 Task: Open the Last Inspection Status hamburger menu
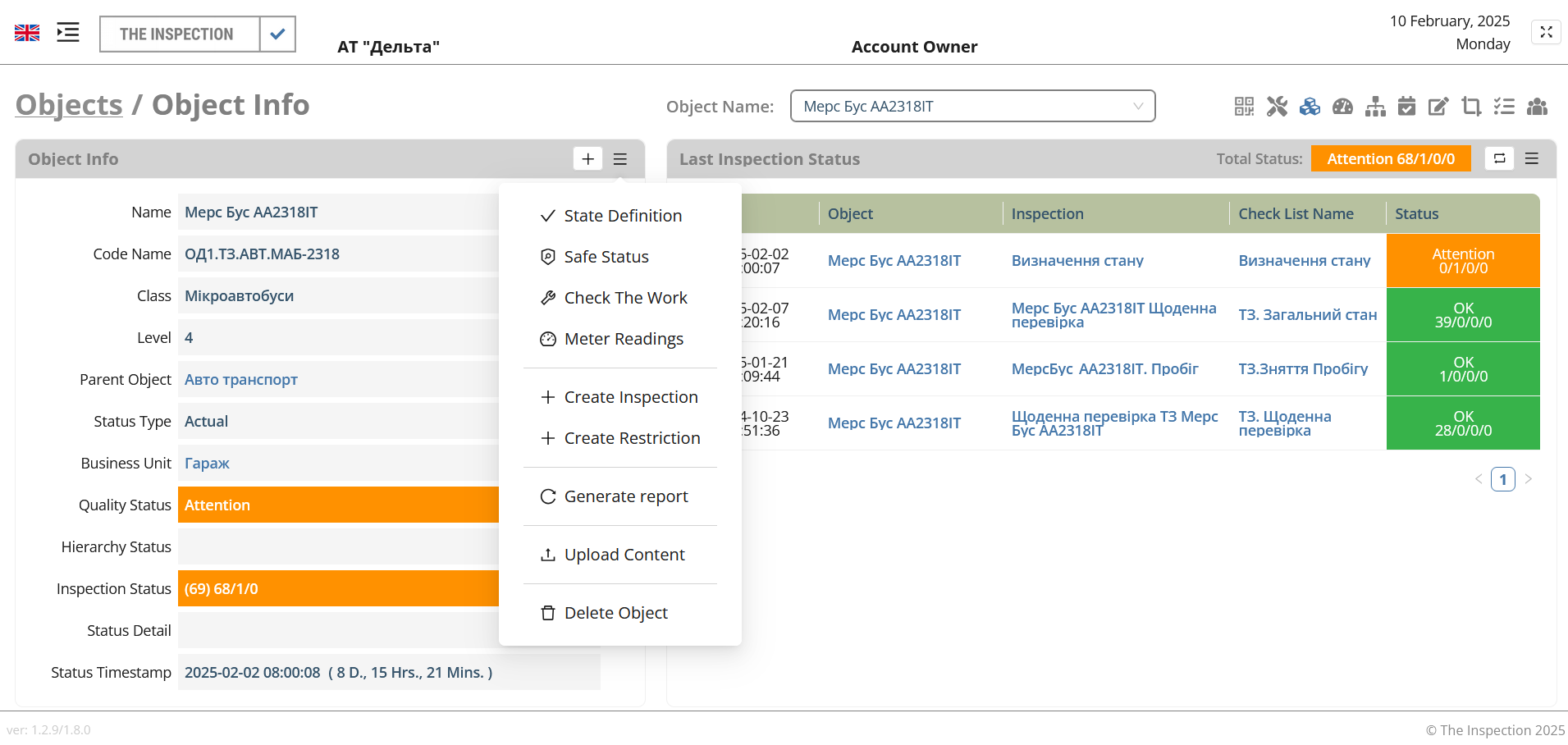pos(1531,158)
